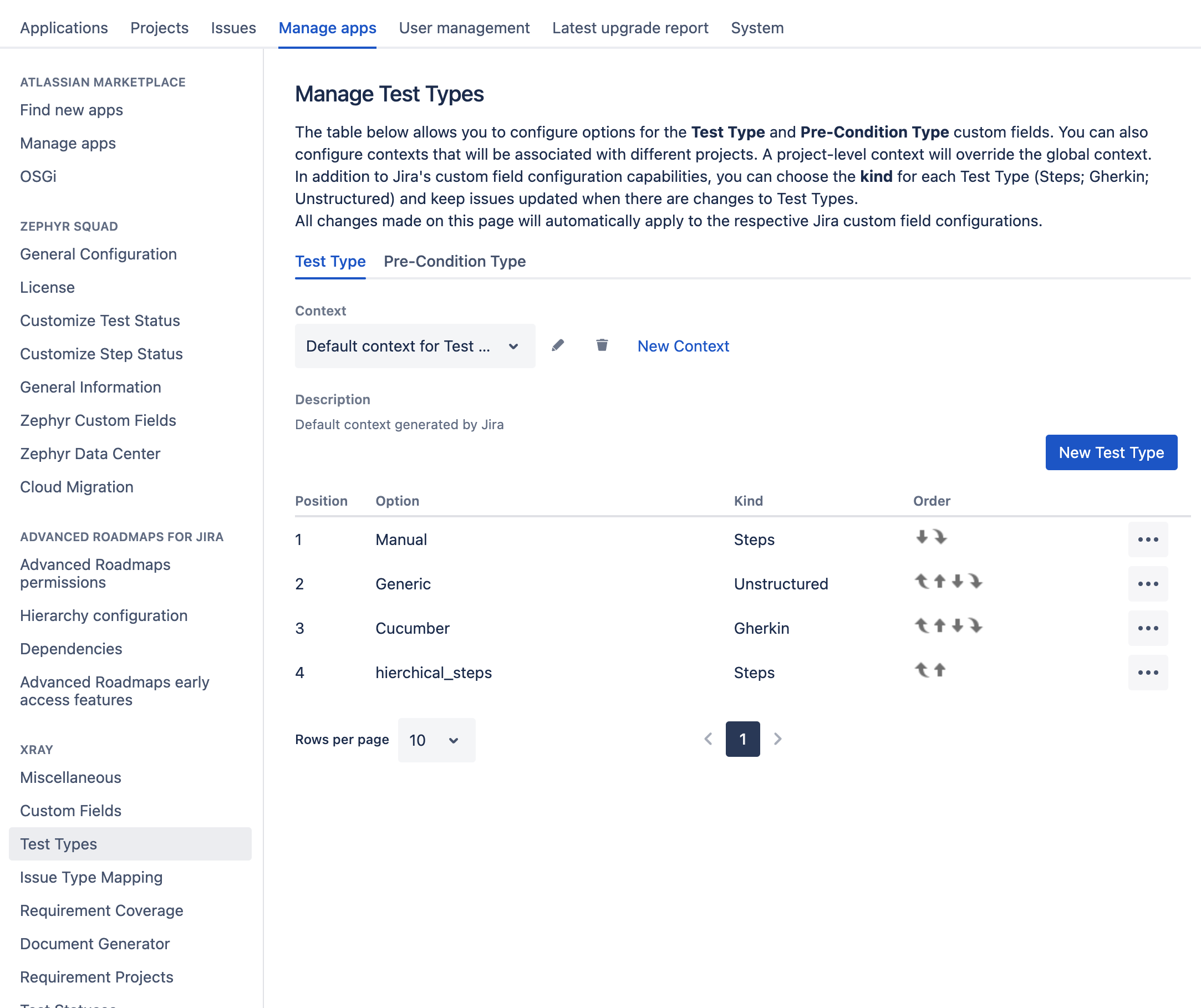Move Cucumber up one position

click(940, 625)
